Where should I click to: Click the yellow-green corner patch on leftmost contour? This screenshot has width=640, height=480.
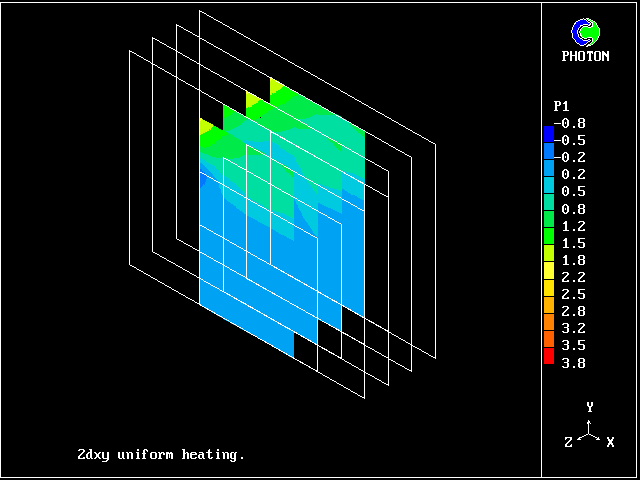click(208, 127)
